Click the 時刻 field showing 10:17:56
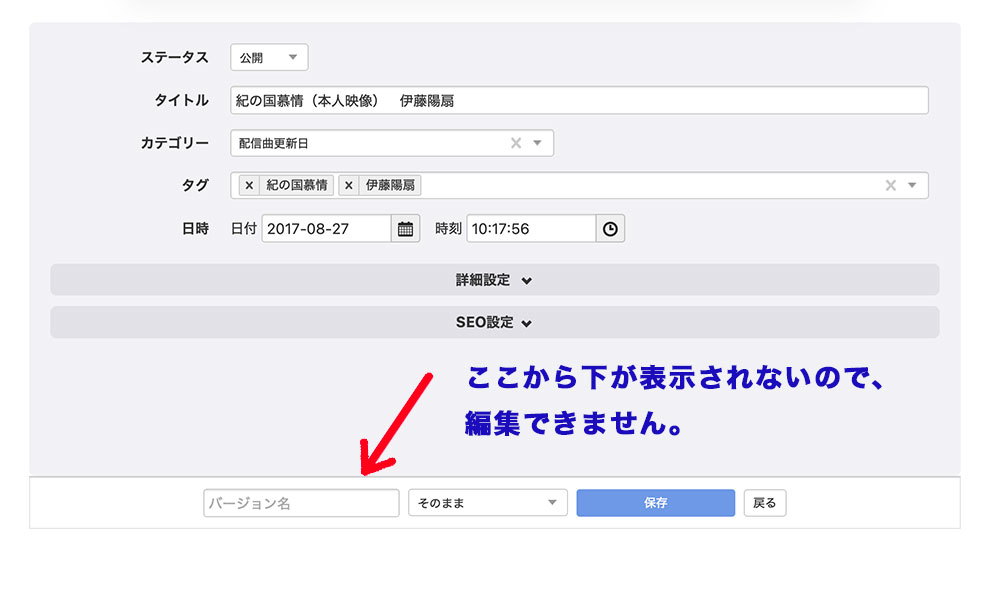 pyautogui.click(x=530, y=229)
